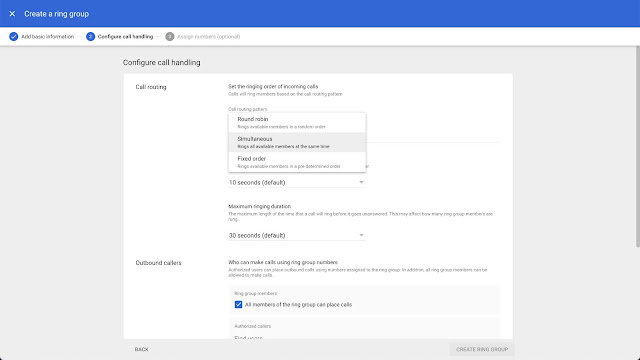Click the Ring group members label
Image resolution: width=640 pixels, height=360 pixels.
(256, 293)
